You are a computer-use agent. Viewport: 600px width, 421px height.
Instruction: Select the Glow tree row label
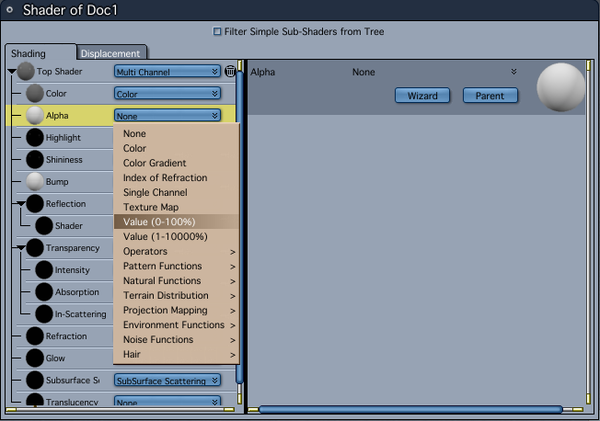[55, 358]
